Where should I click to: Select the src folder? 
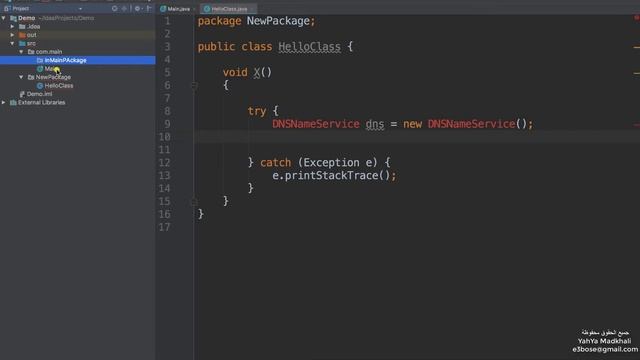point(31,43)
